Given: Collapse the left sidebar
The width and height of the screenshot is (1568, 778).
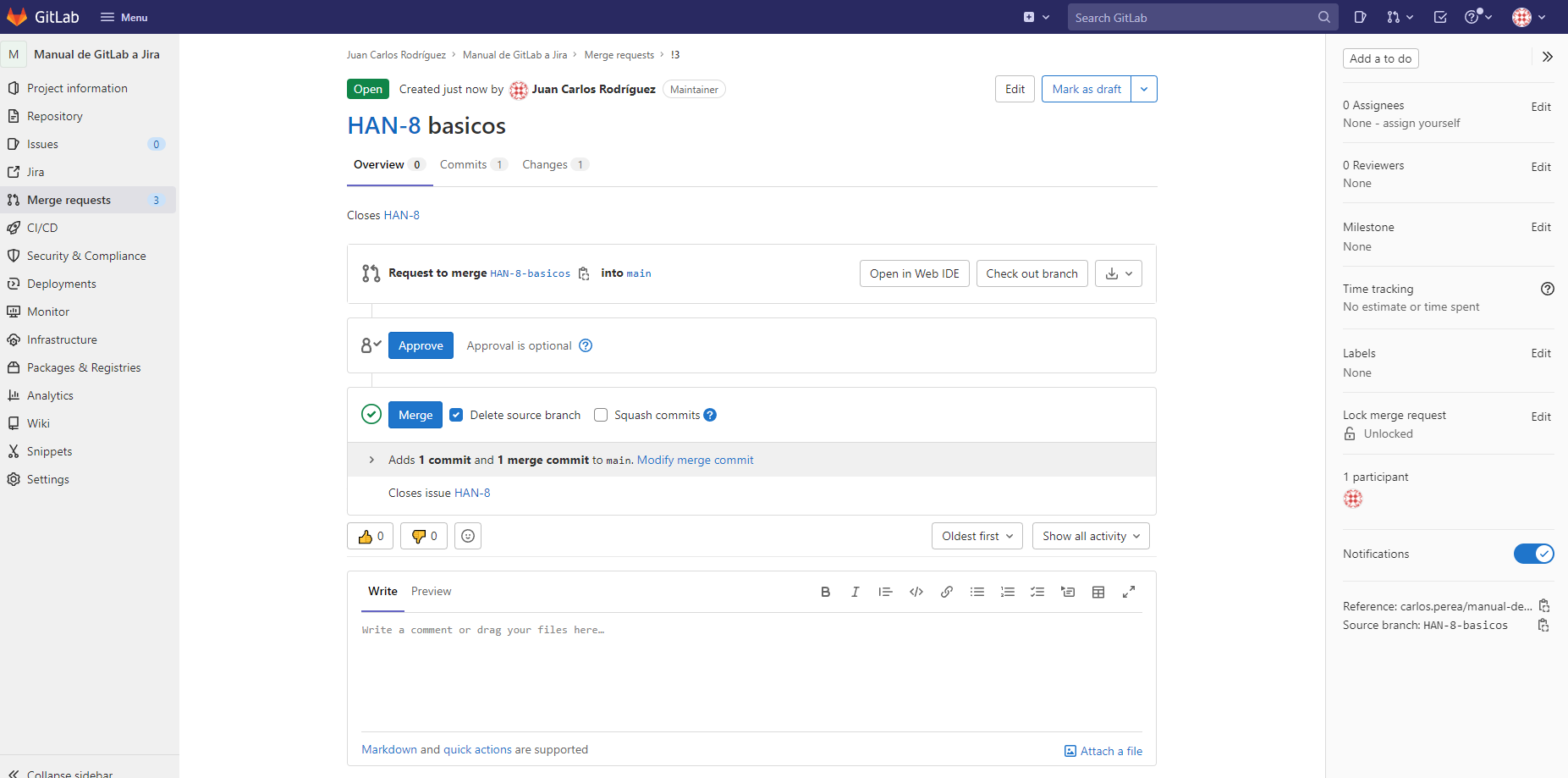Looking at the screenshot, I should [61, 772].
